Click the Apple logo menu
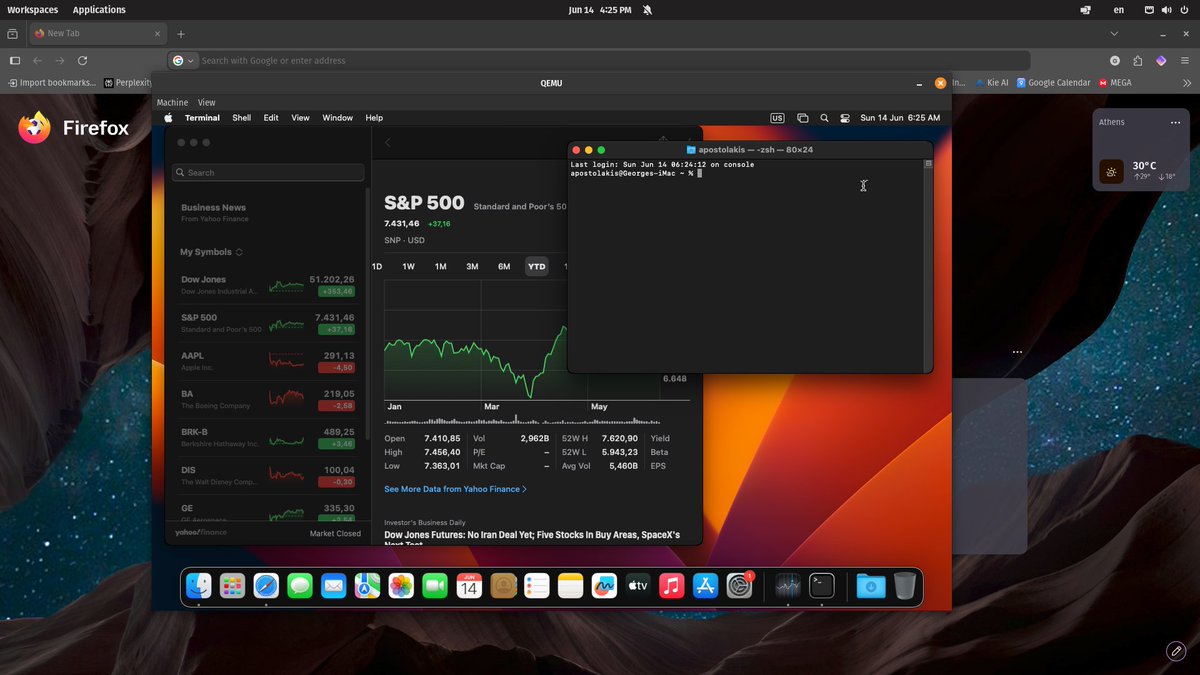The height and width of the screenshot is (675, 1200). click(168, 118)
